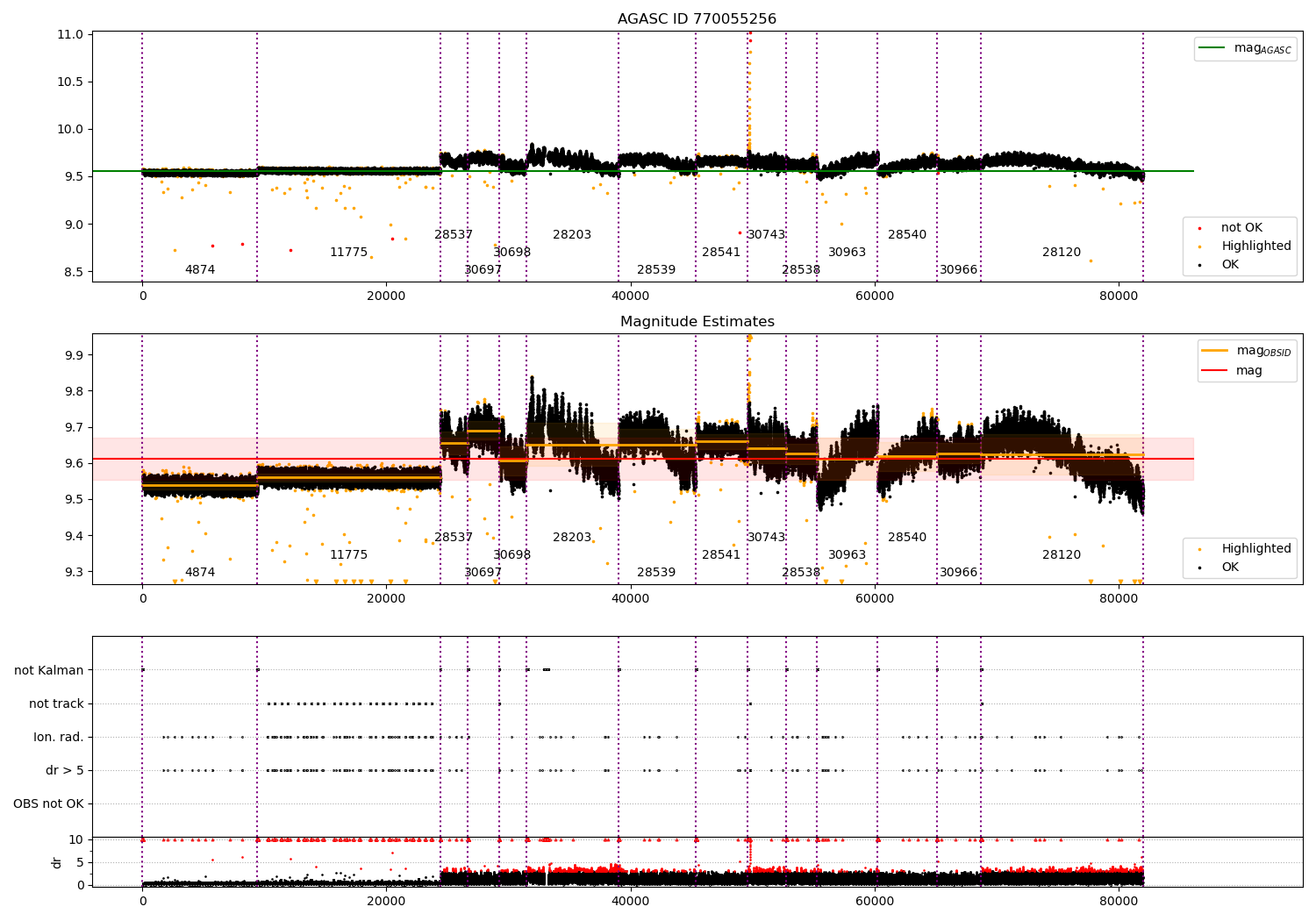Click y-axis tick 9.3 in middle plot
The width and height of the screenshot is (1316, 921).
[75, 572]
